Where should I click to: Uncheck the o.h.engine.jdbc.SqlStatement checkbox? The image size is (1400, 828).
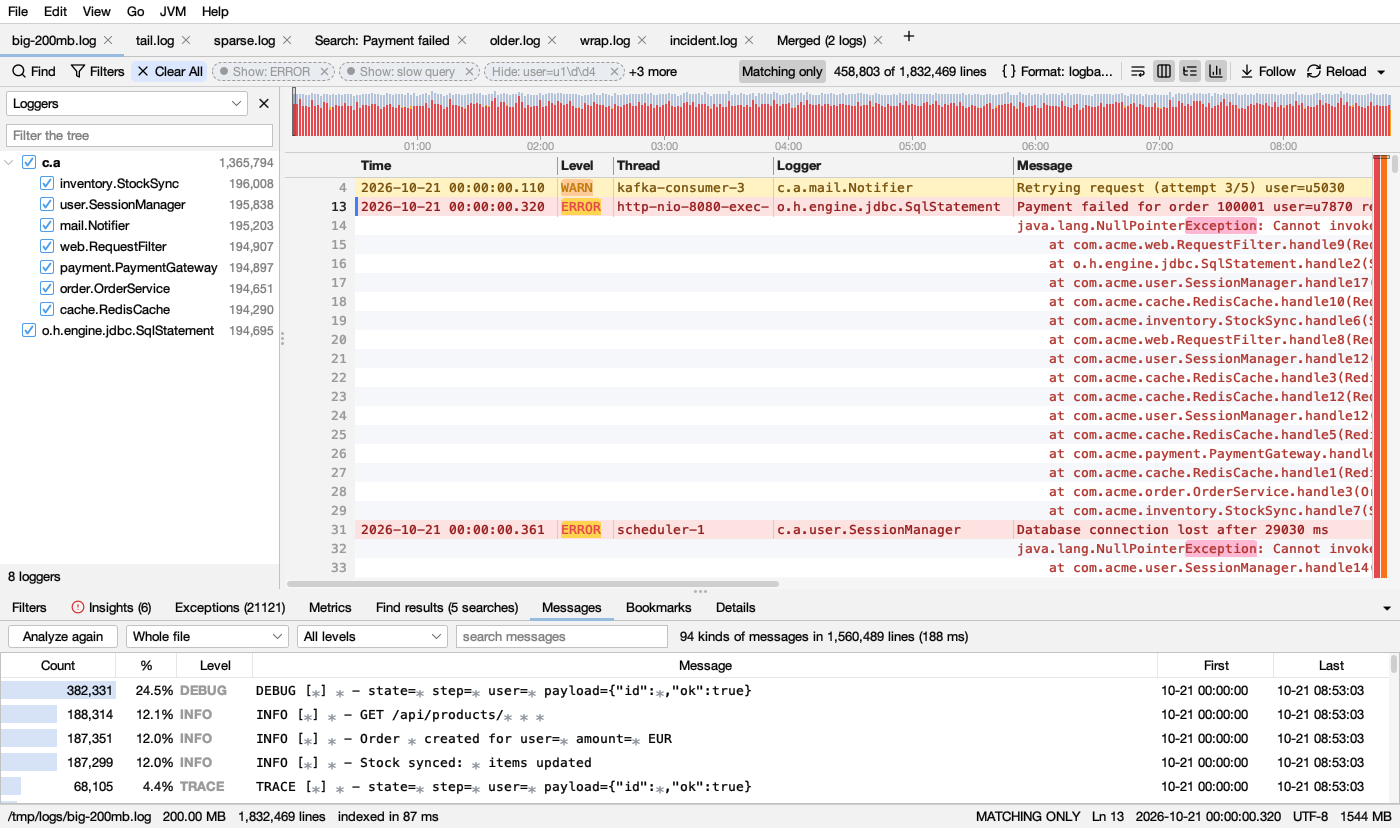[x=29, y=330]
